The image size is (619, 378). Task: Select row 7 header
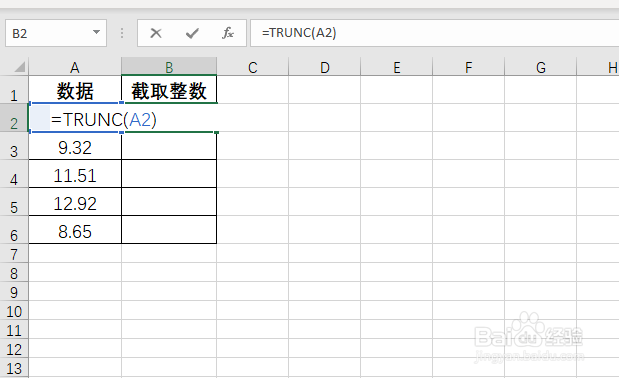tap(14, 254)
